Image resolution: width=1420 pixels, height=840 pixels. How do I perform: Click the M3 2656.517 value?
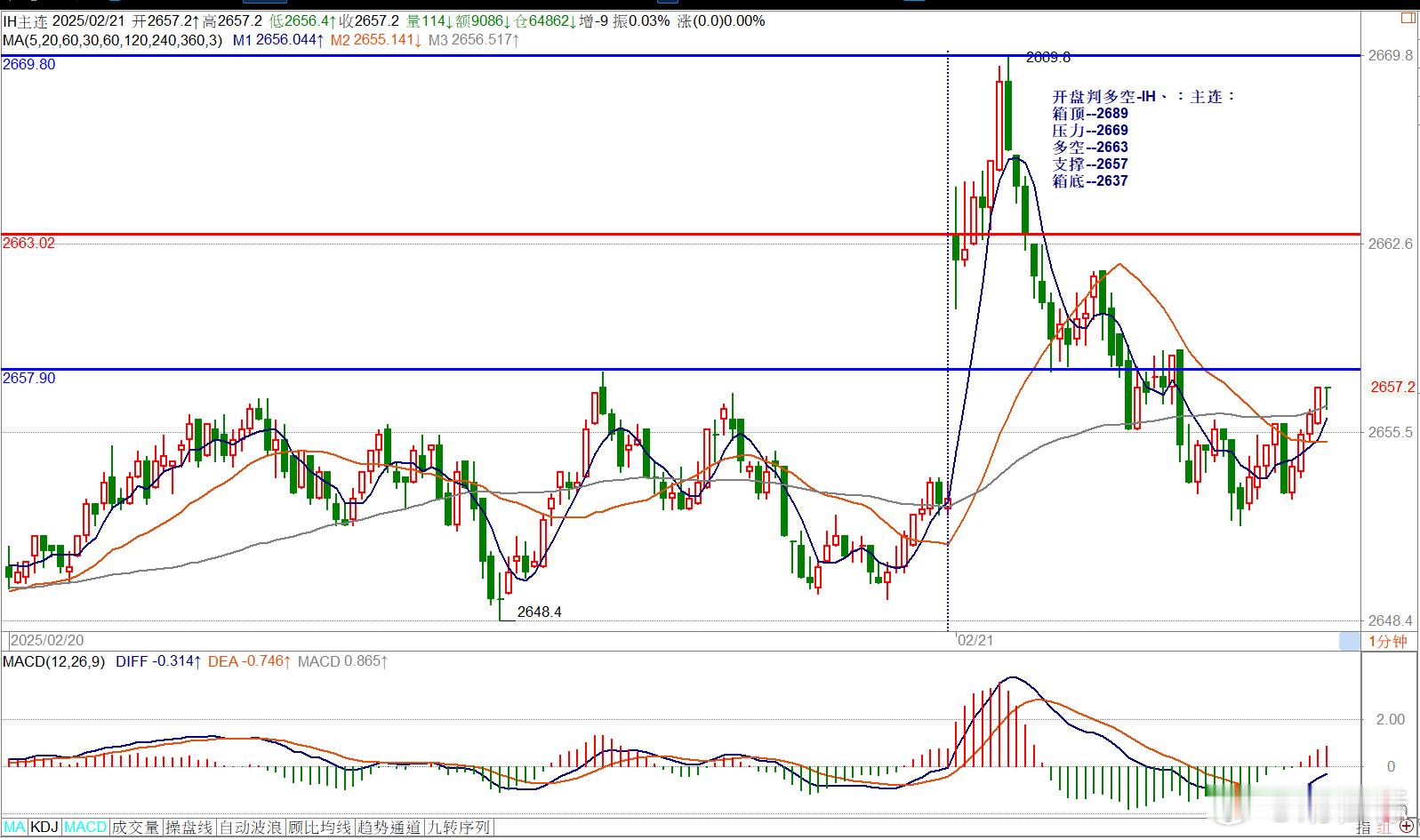[474, 40]
